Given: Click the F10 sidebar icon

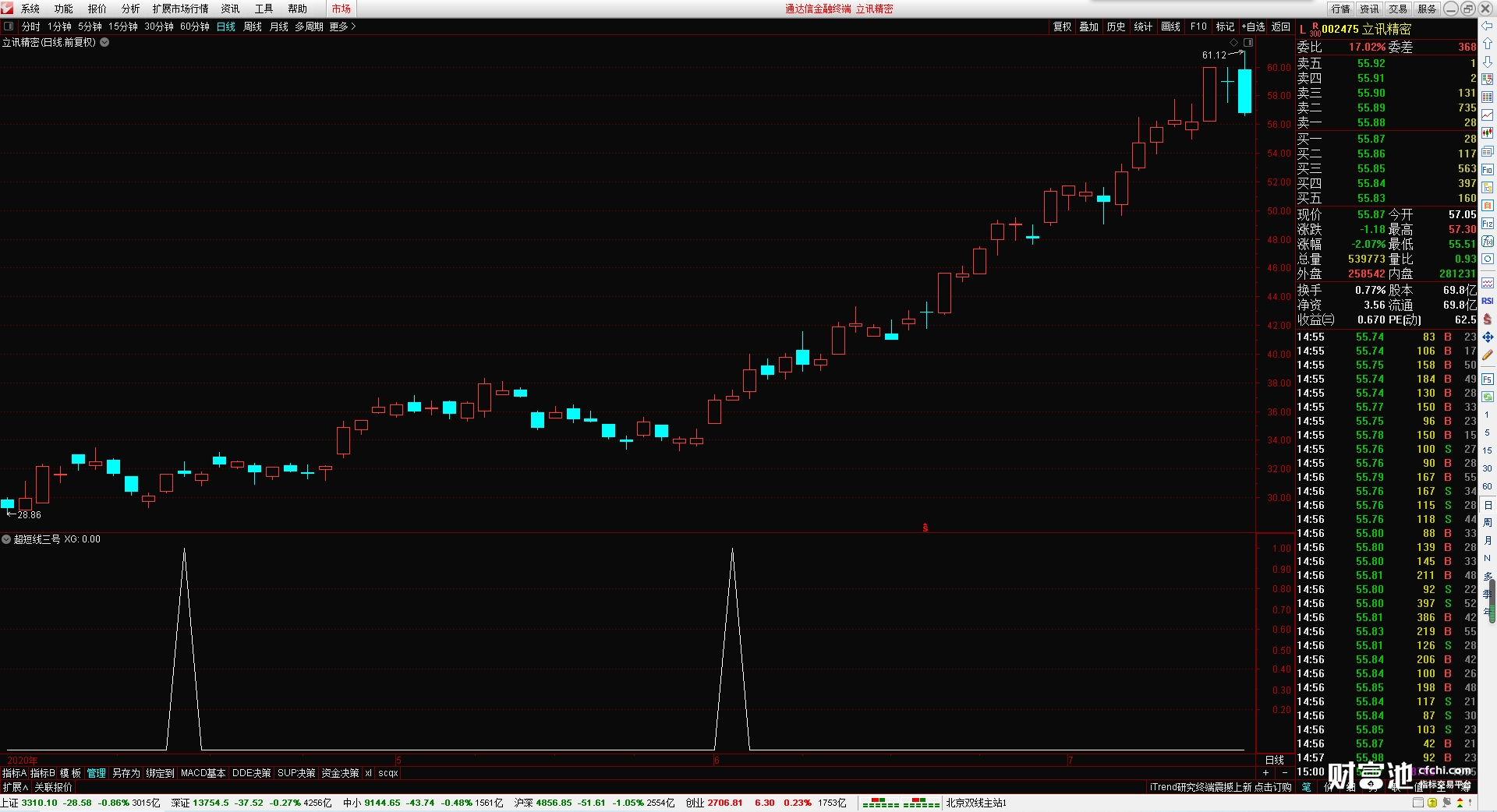Looking at the screenshot, I should [x=1488, y=170].
